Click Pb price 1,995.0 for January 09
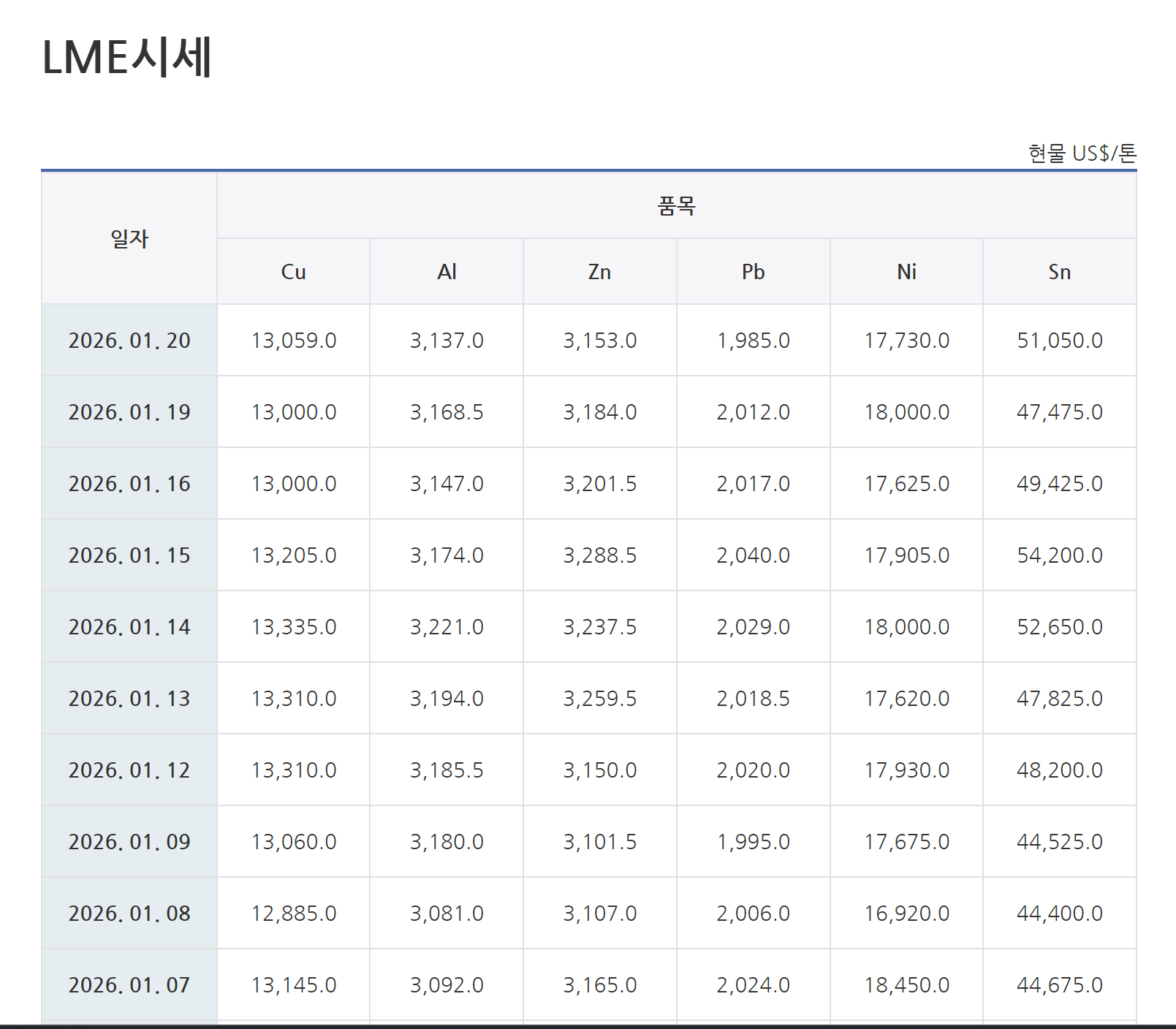 (x=753, y=842)
